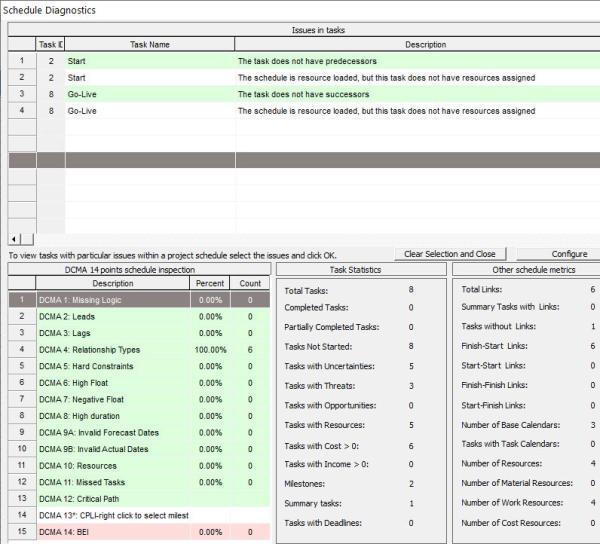This screenshot has width=600, height=544.
Task: Select DCMA 9A: Invalid Forecast Dates row
Action: click(139, 433)
